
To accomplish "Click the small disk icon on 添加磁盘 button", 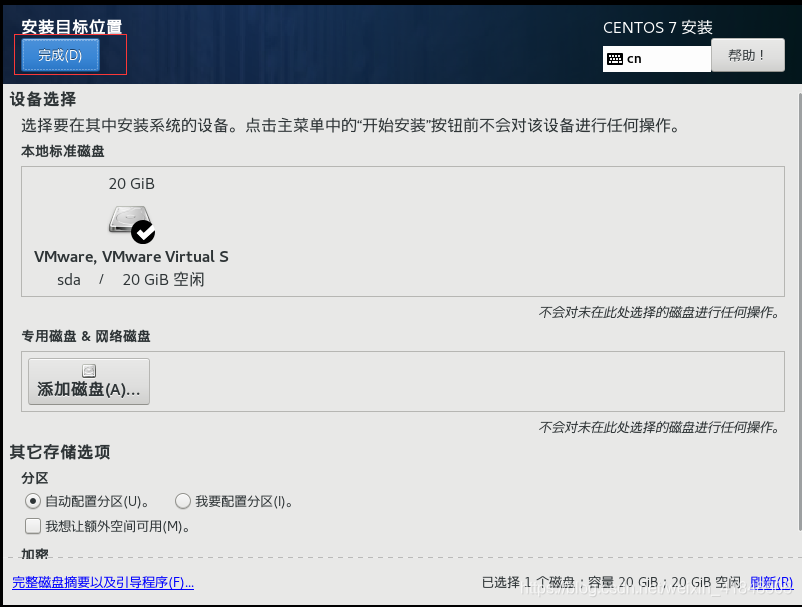I will [x=89, y=371].
